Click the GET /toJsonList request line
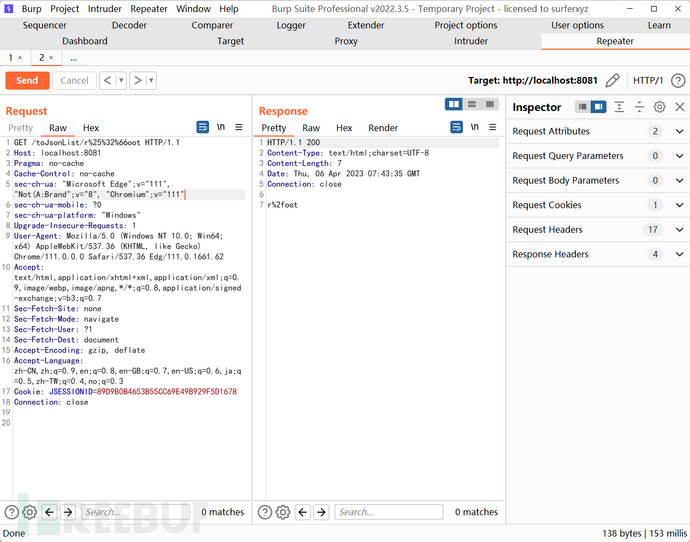690x542 pixels. tap(96, 143)
